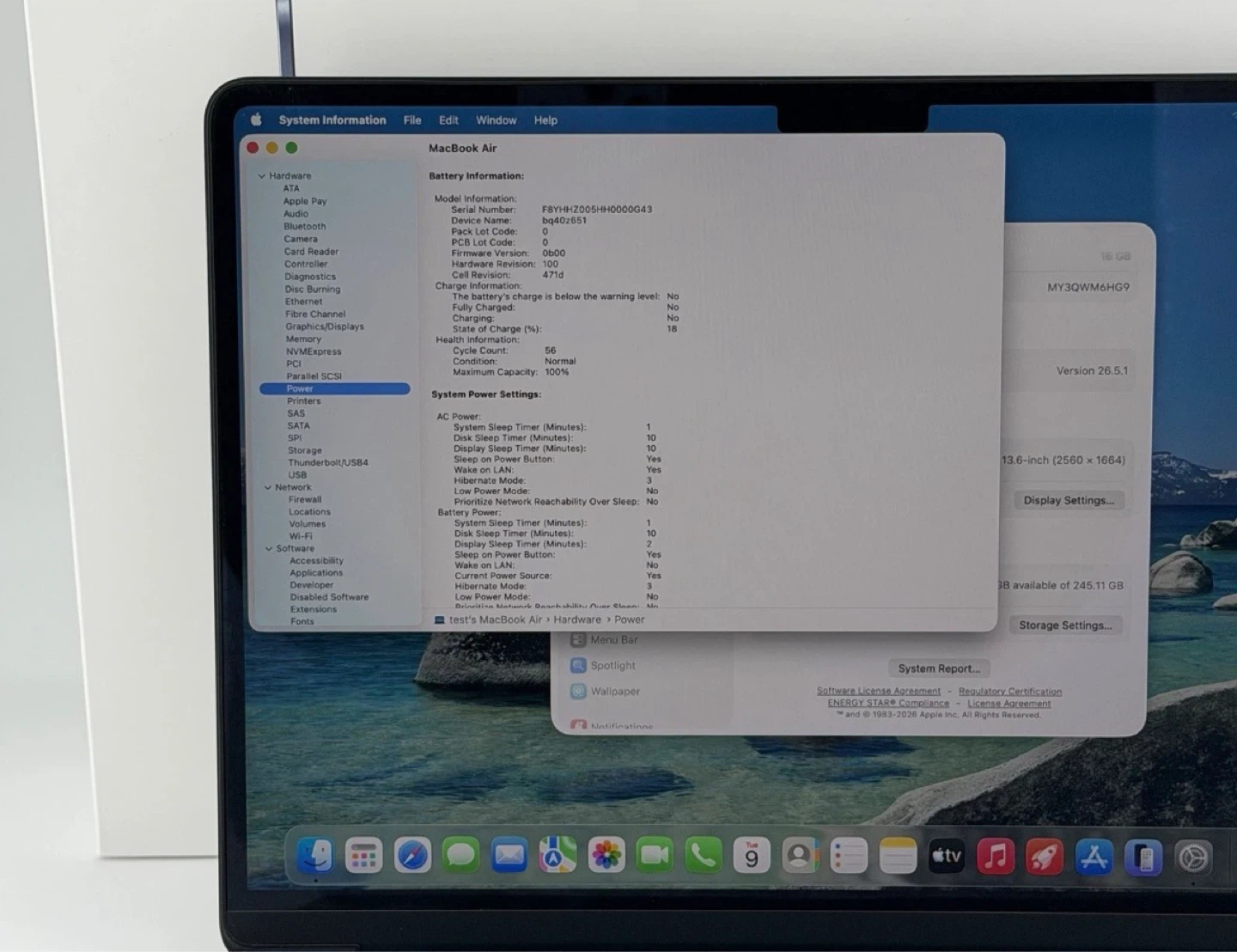Launch iPhone Mirroring from the Dock

coord(1143,856)
